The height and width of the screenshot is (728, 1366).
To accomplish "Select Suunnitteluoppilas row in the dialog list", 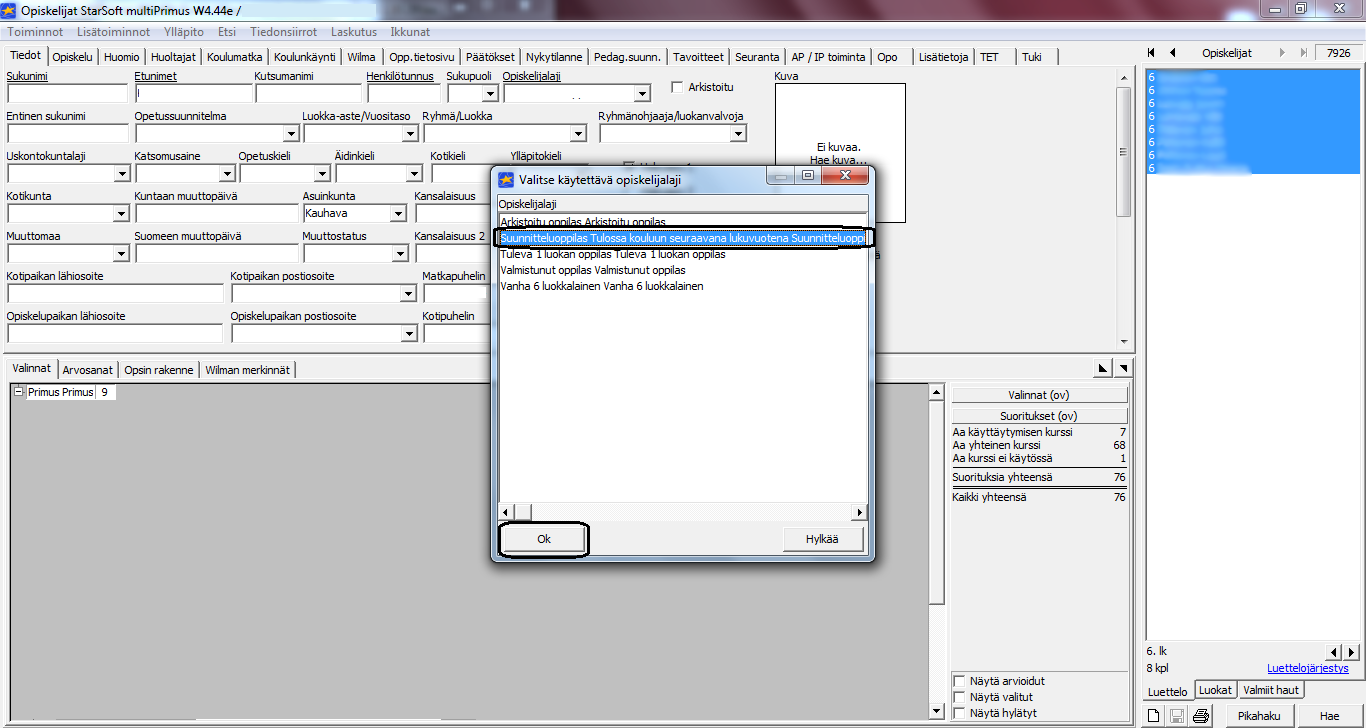I will click(683, 238).
